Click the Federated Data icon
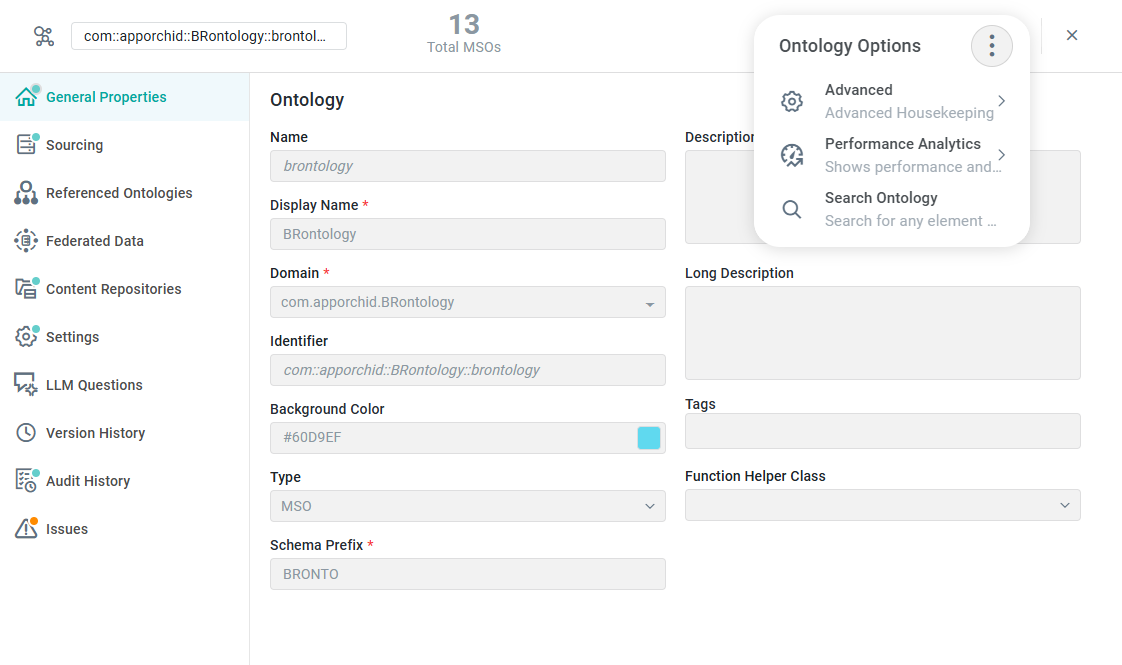This screenshot has width=1122, height=665. click(x=26, y=241)
